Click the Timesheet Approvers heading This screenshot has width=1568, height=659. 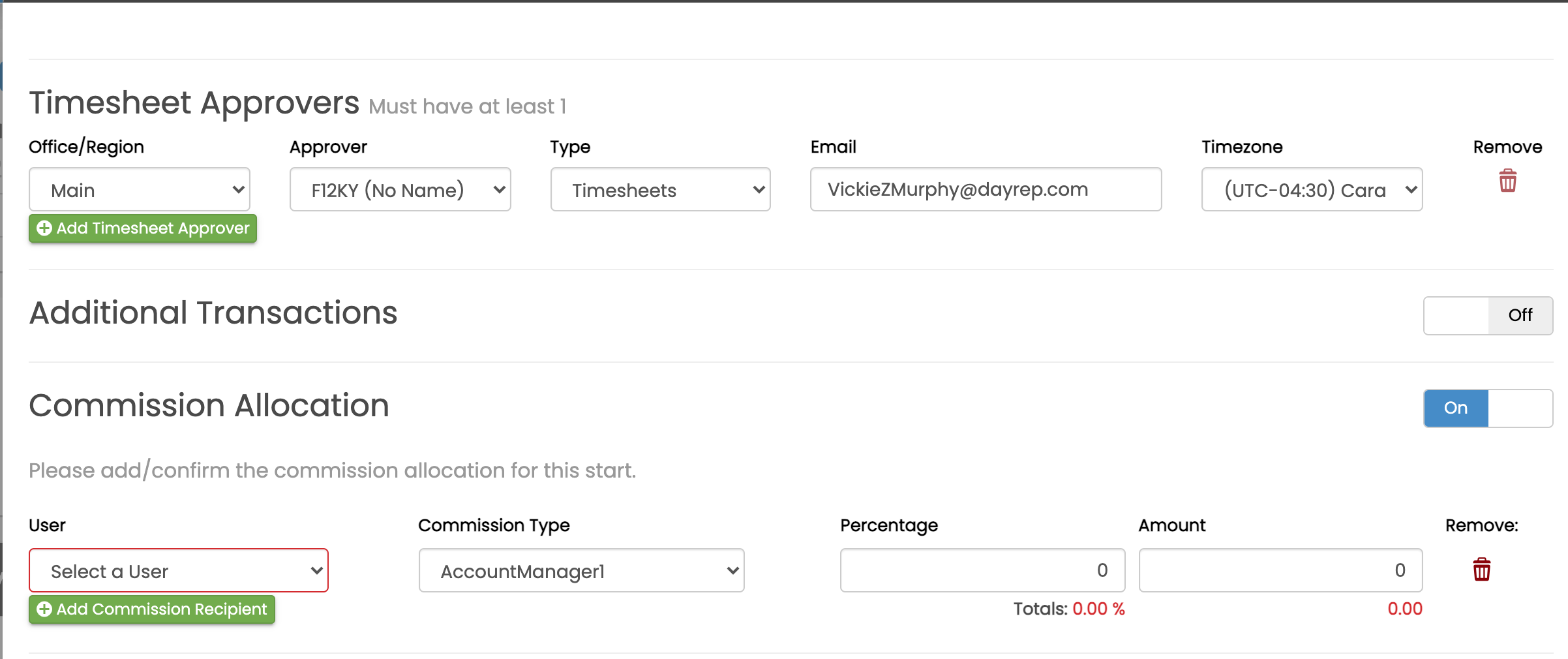pyautogui.click(x=194, y=103)
